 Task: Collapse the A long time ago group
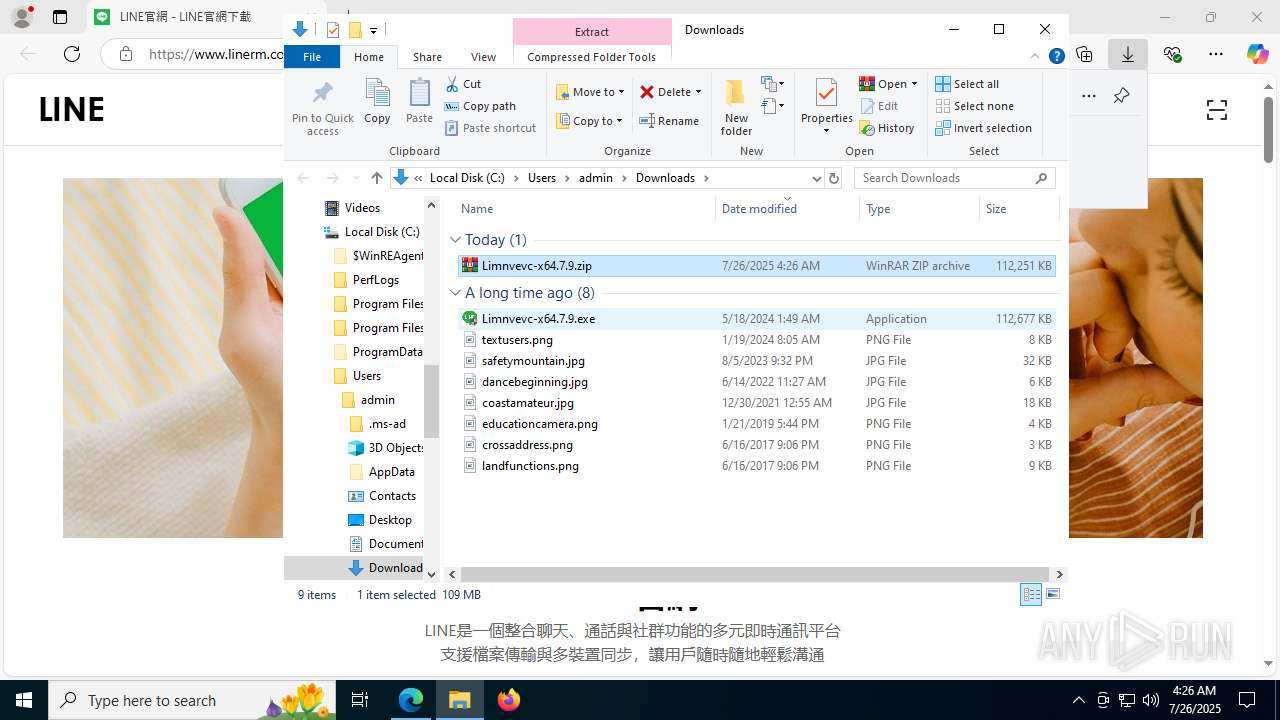(x=455, y=293)
